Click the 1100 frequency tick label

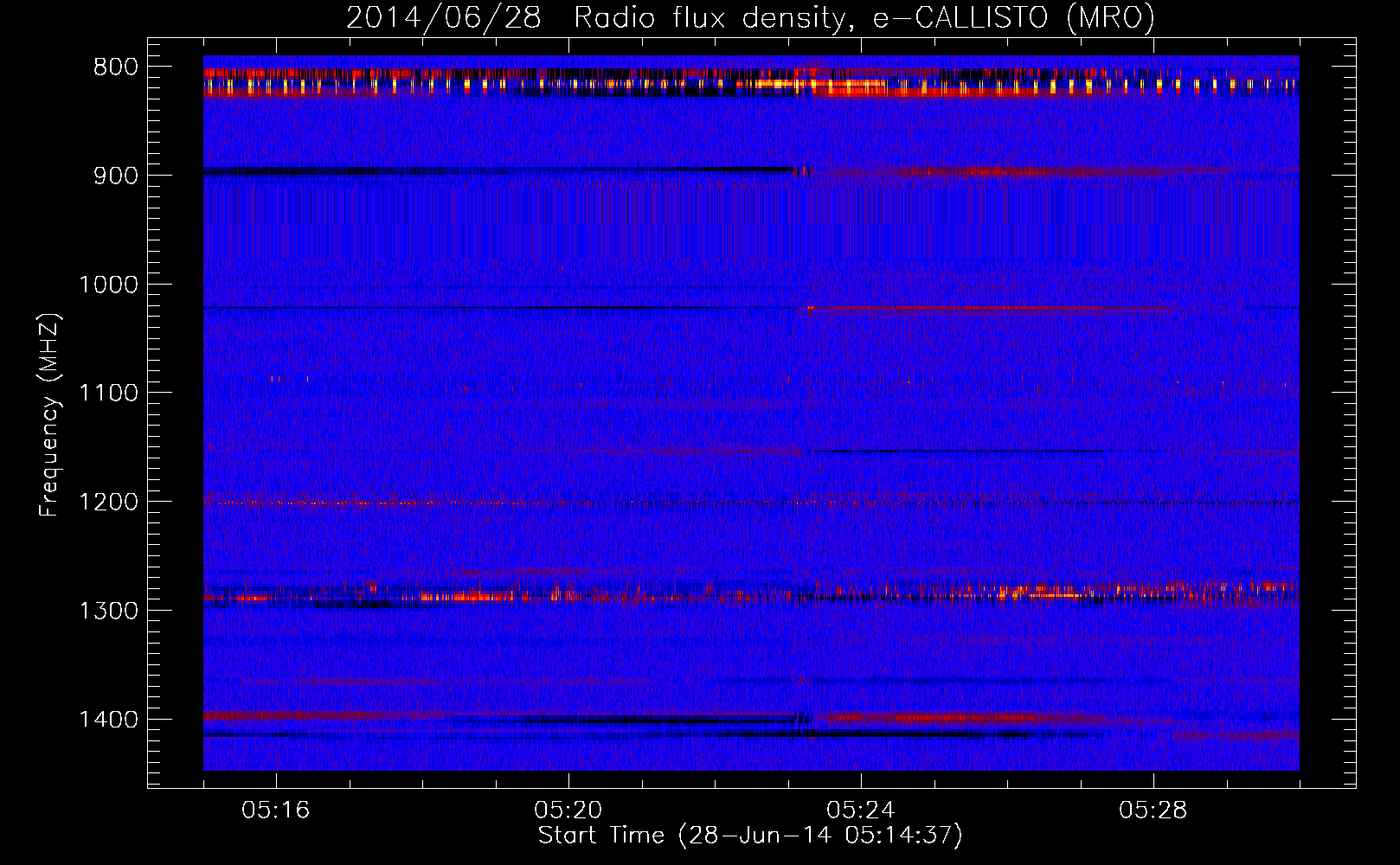tap(109, 394)
